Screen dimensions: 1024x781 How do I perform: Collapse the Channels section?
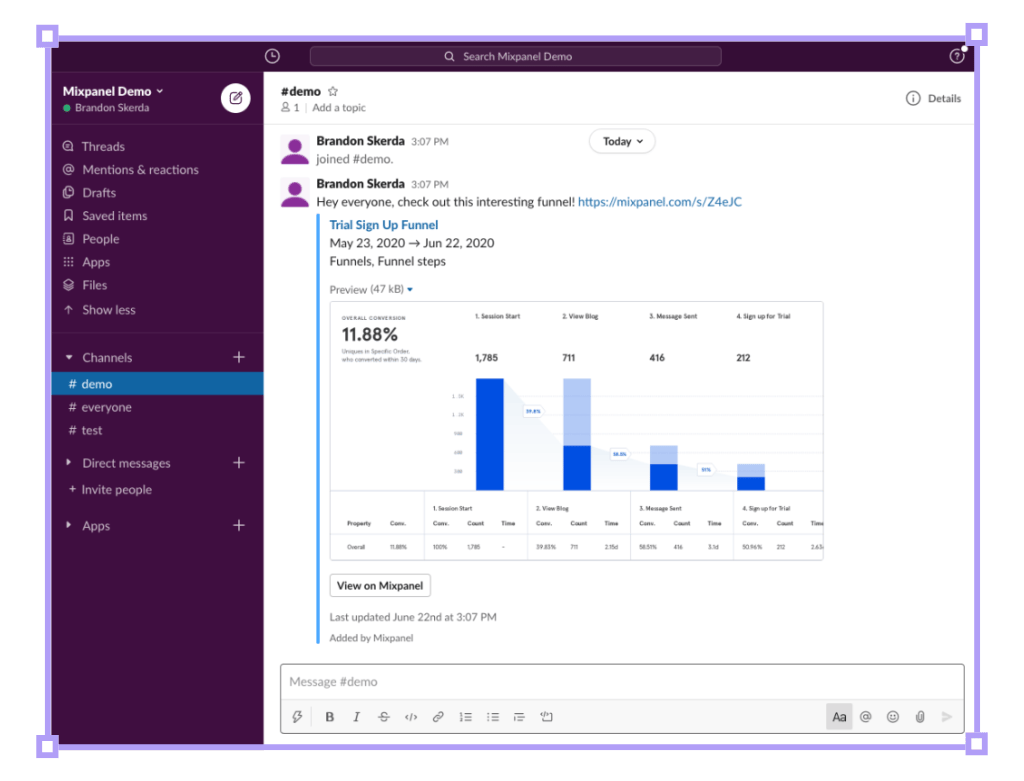click(x=69, y=357)
